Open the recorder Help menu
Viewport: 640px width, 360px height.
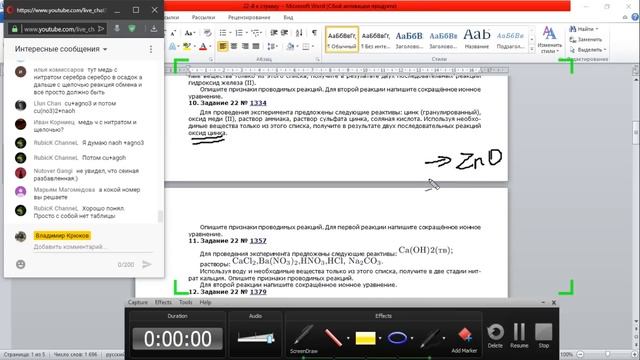tap(205, 302)
